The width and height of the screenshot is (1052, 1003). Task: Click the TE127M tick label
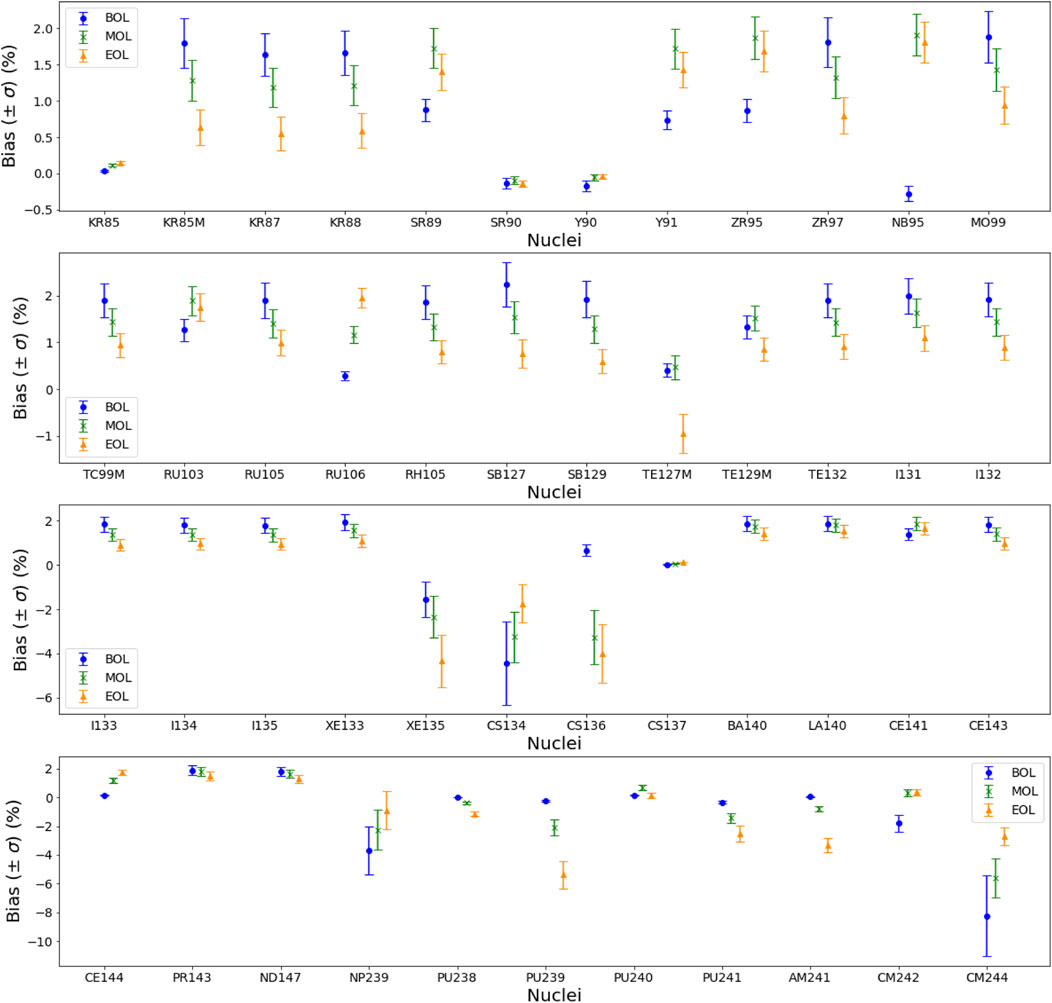[x=666, y=475]
